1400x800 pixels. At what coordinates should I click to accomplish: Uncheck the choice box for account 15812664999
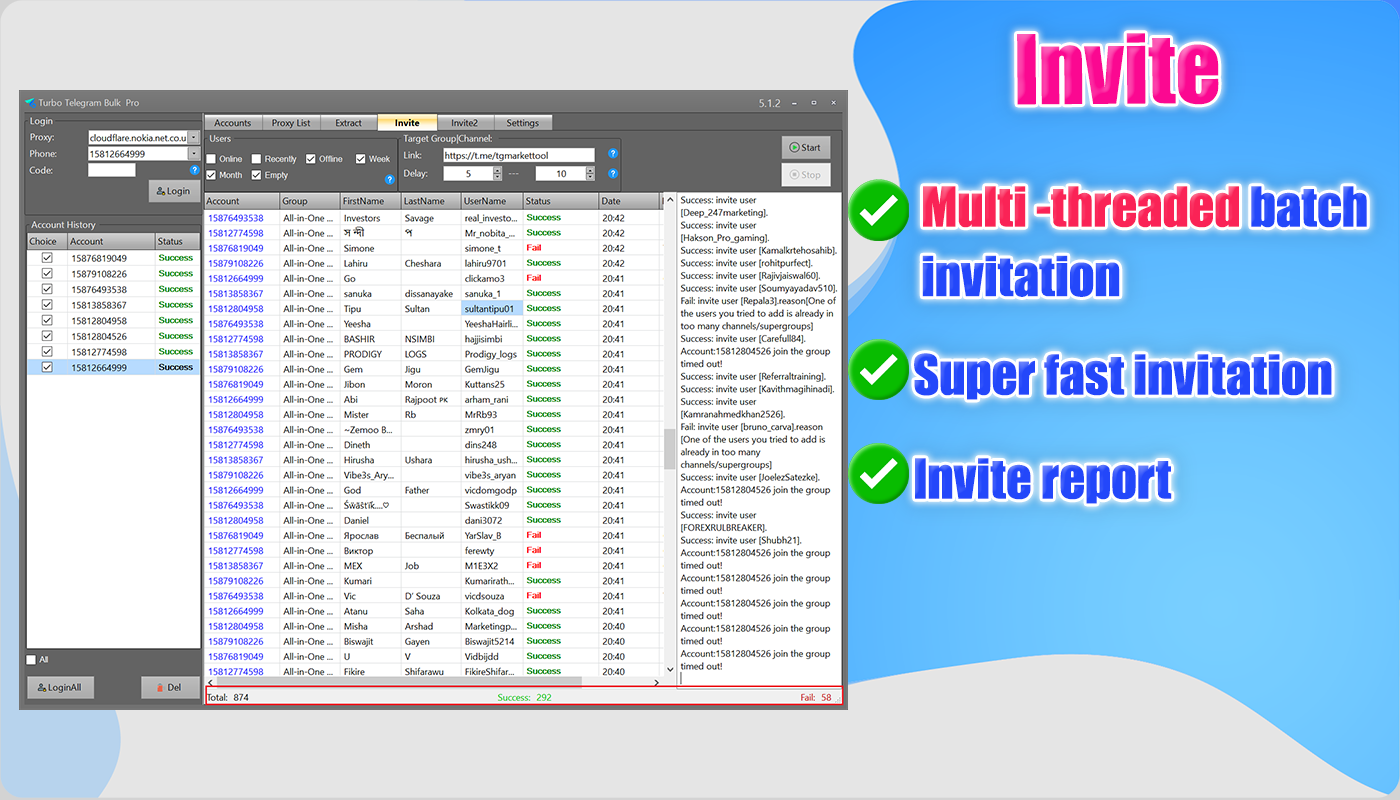[x=46, y=367]
